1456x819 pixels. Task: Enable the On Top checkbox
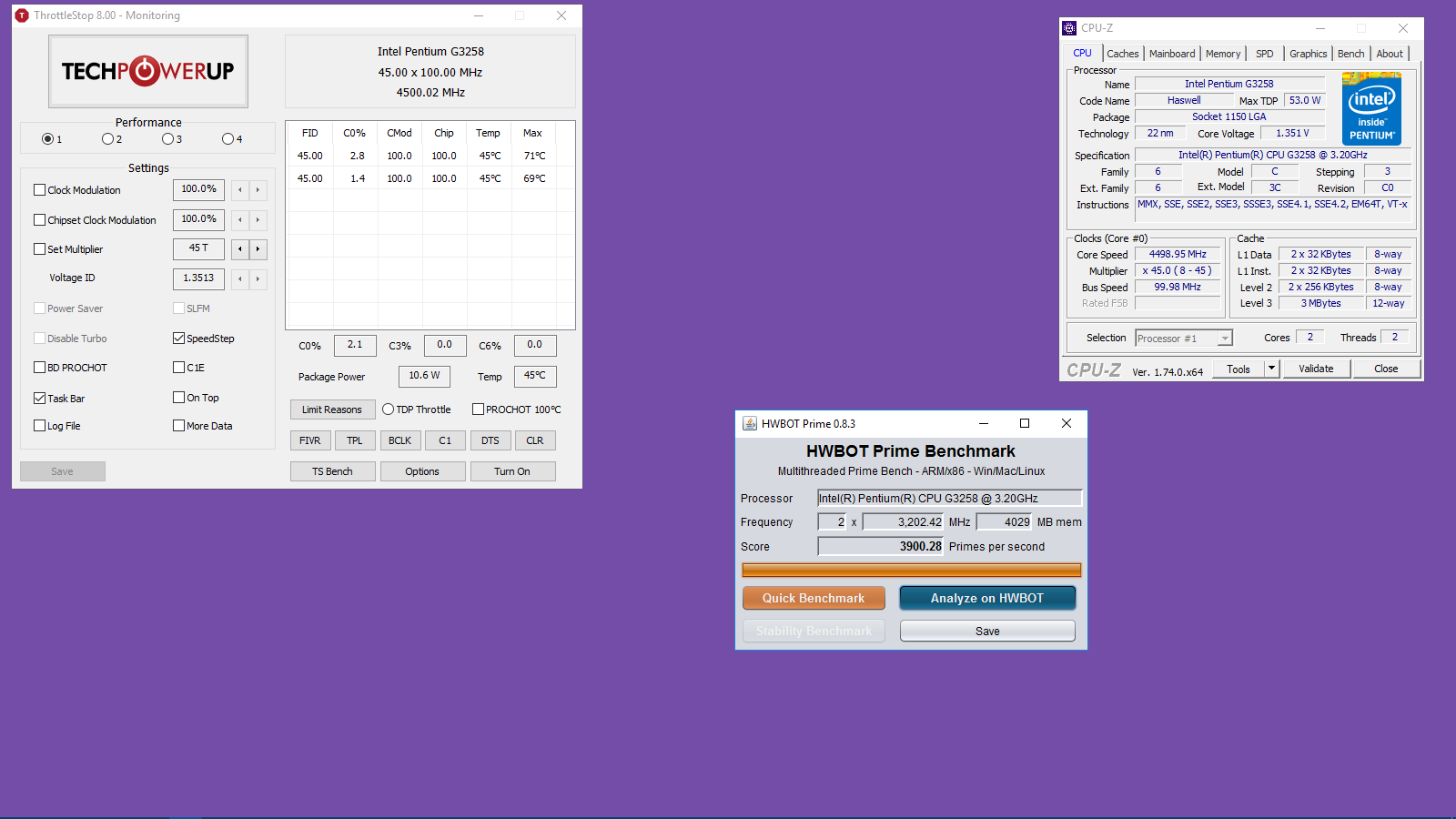click(x=178, y=398)
